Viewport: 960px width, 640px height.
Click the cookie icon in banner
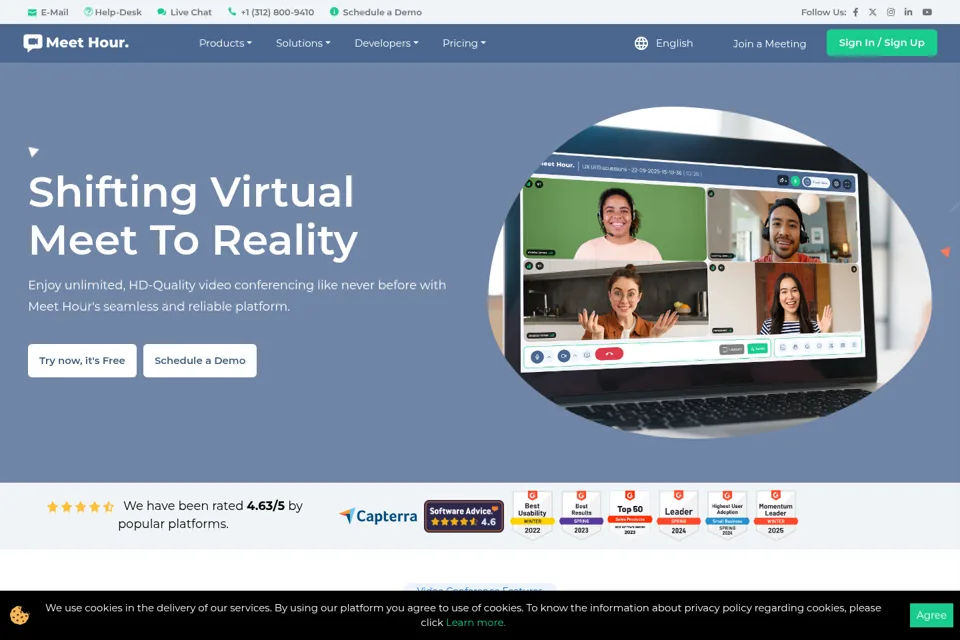pyautogui.click(x=20, y=615)
